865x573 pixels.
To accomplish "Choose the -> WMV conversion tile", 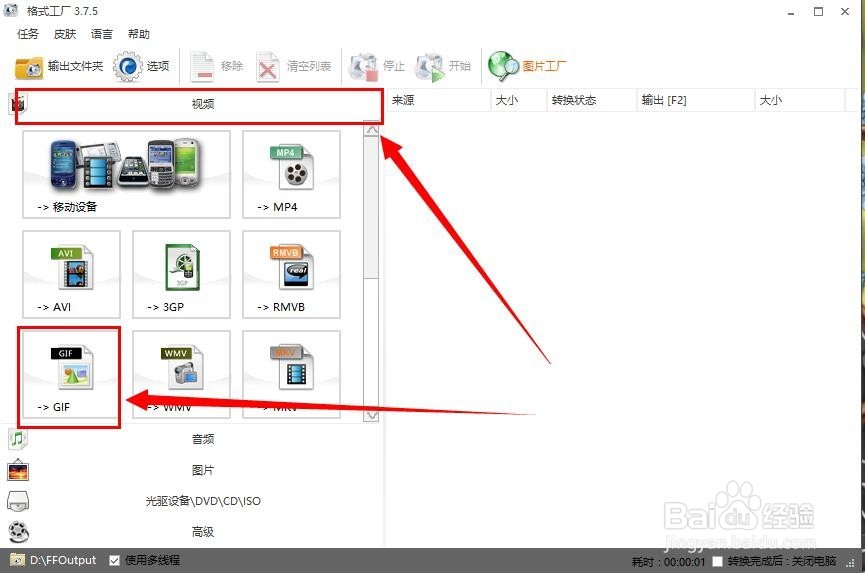I will (181, 375).
